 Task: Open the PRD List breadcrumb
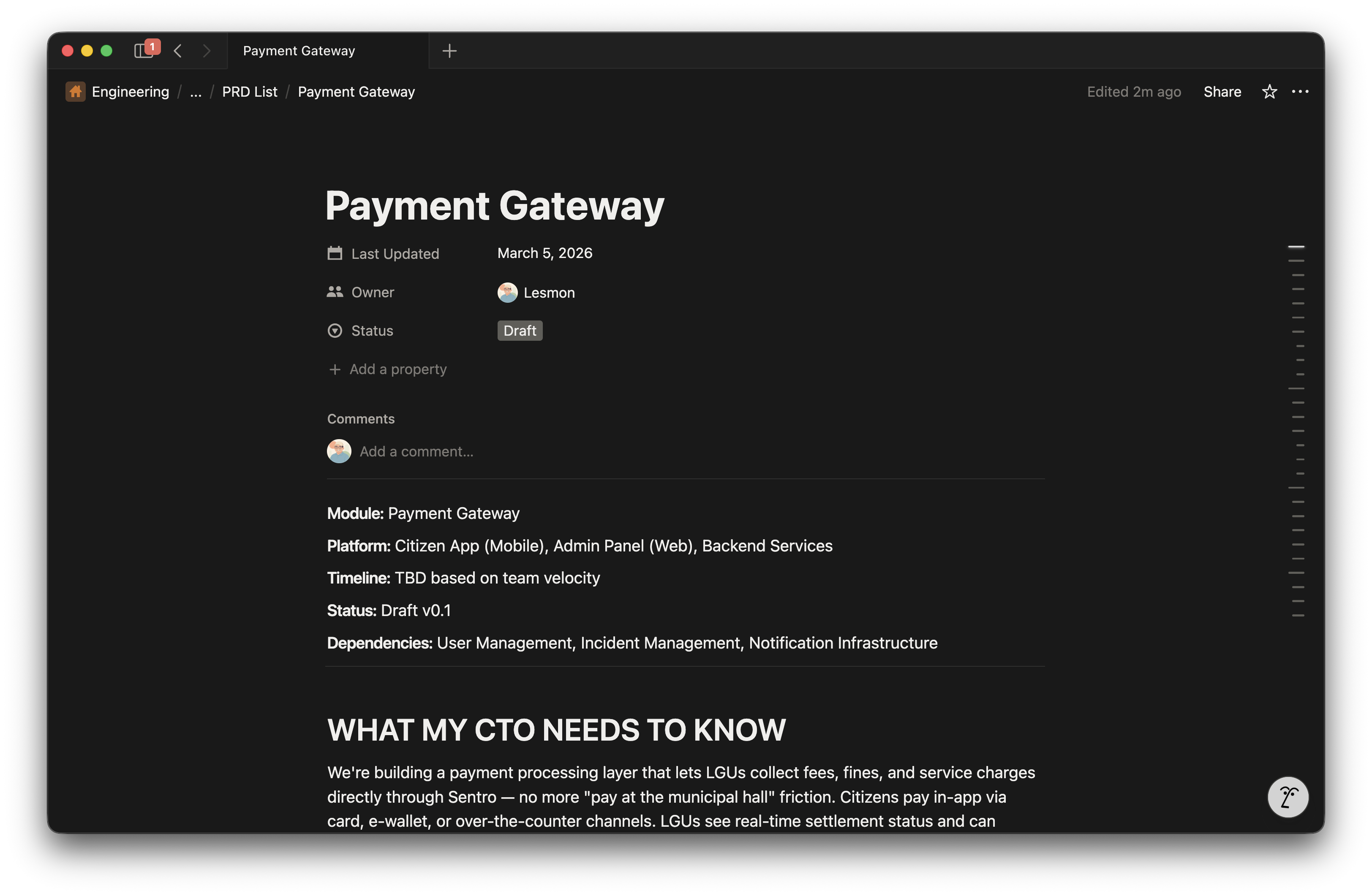tap(249, 92)
